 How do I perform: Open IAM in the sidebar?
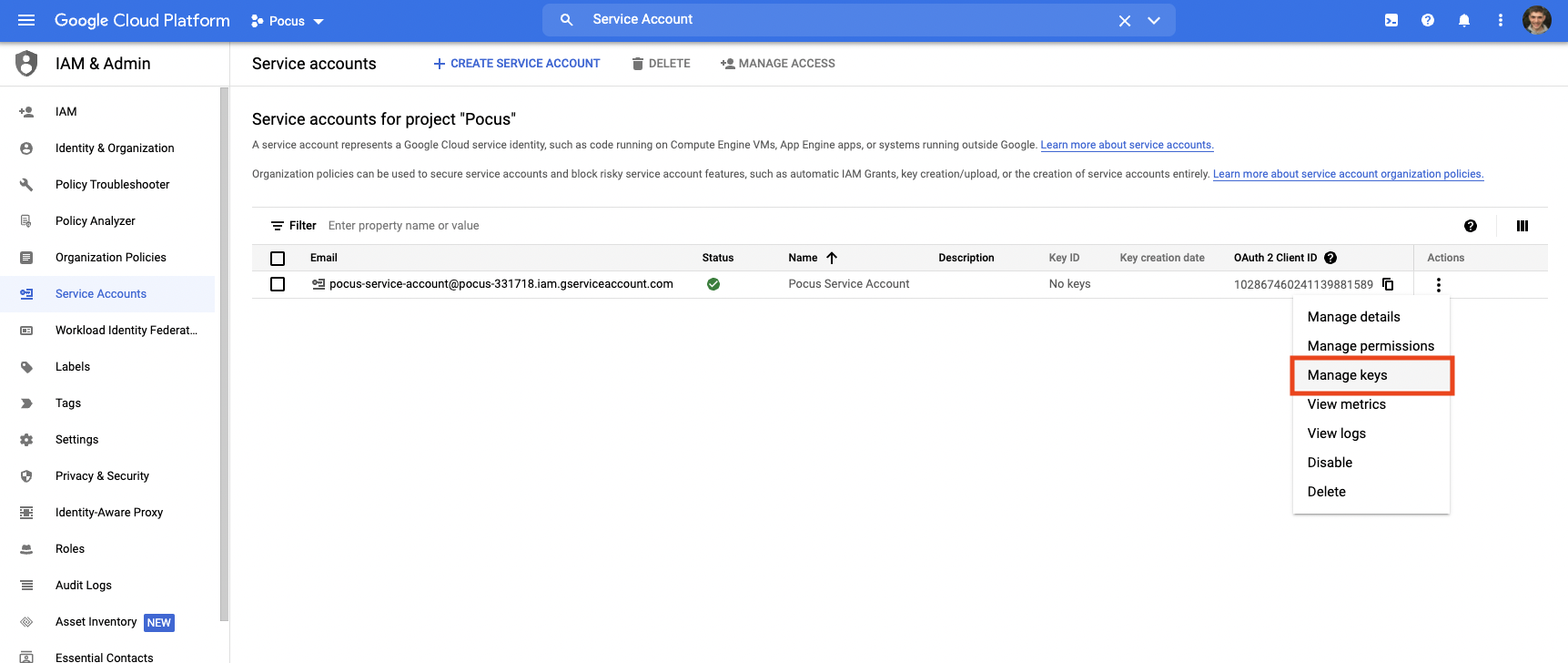pos(66,111)
